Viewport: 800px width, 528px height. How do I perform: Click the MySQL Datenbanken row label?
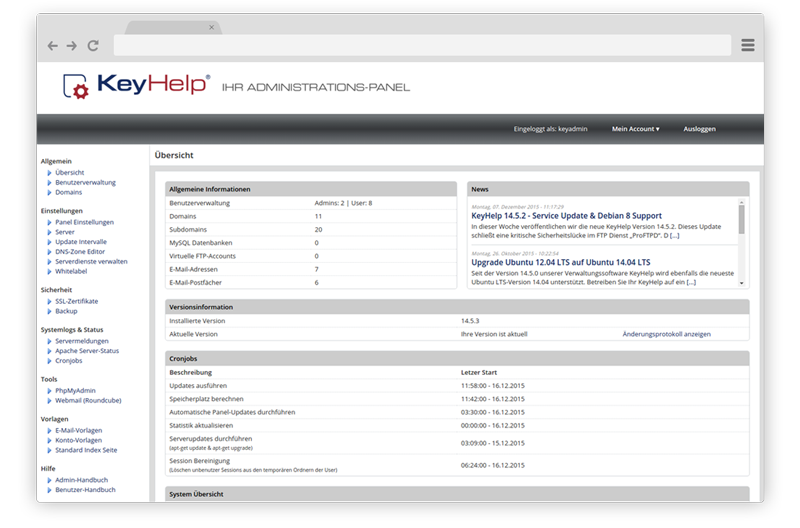[201, 243]
